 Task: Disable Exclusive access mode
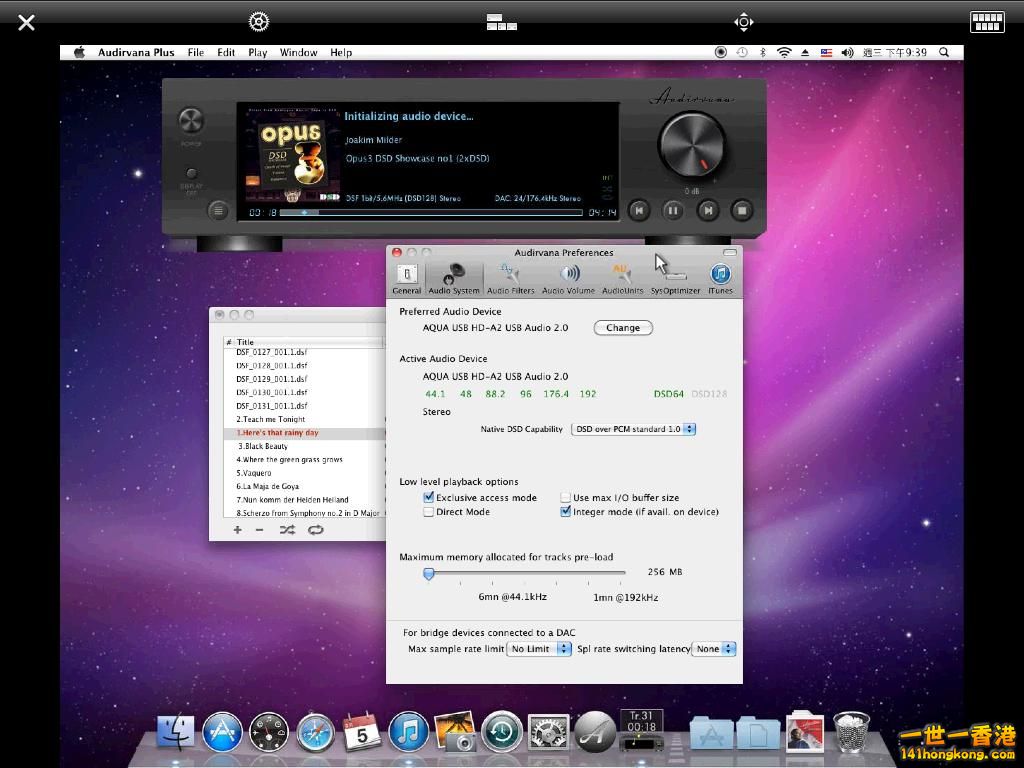pyautogui.click(x=429, y=497)
